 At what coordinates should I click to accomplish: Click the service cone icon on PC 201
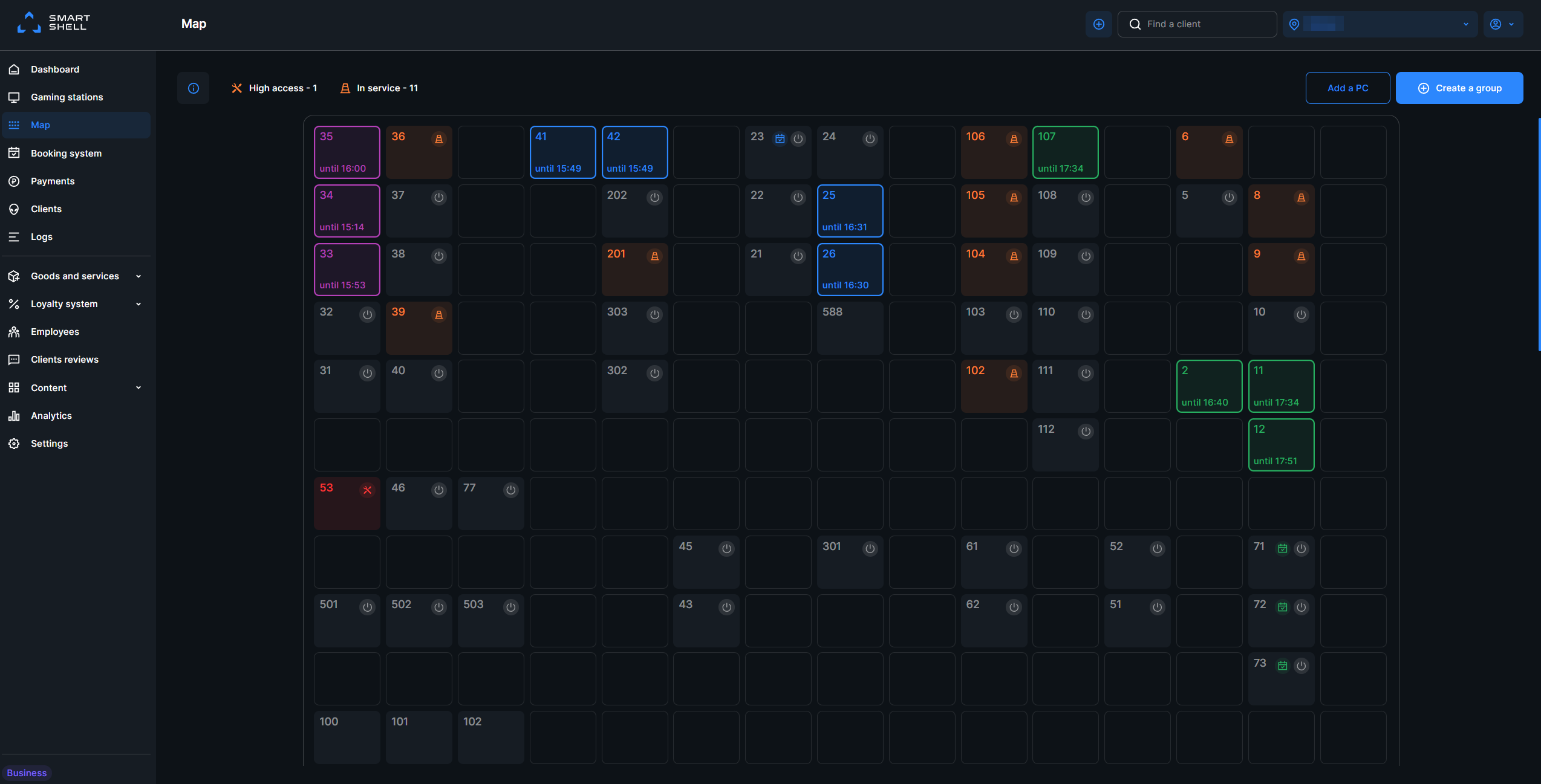pyautogui.click(x=654, y=256)
